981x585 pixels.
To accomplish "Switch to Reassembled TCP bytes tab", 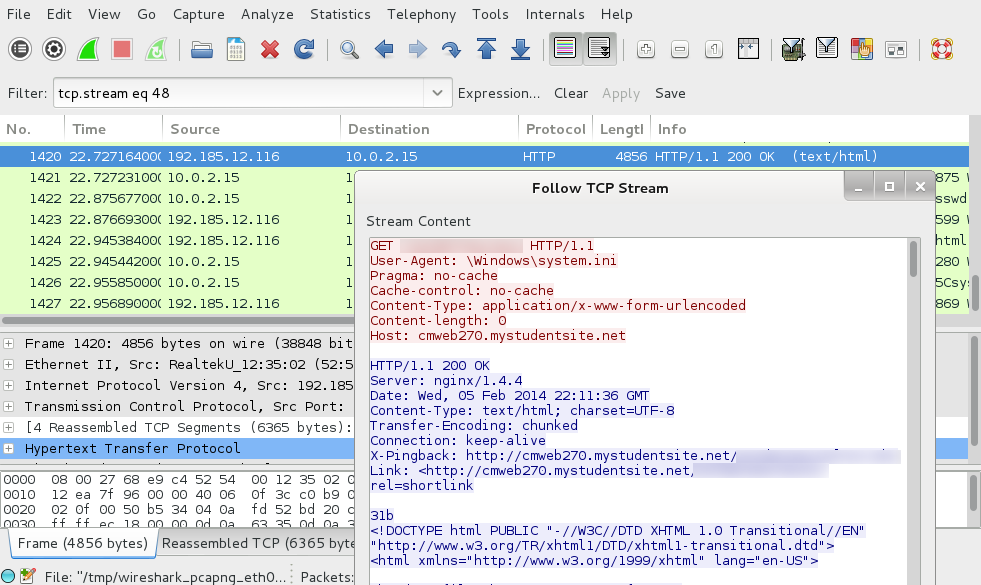I will pos(258,543).
